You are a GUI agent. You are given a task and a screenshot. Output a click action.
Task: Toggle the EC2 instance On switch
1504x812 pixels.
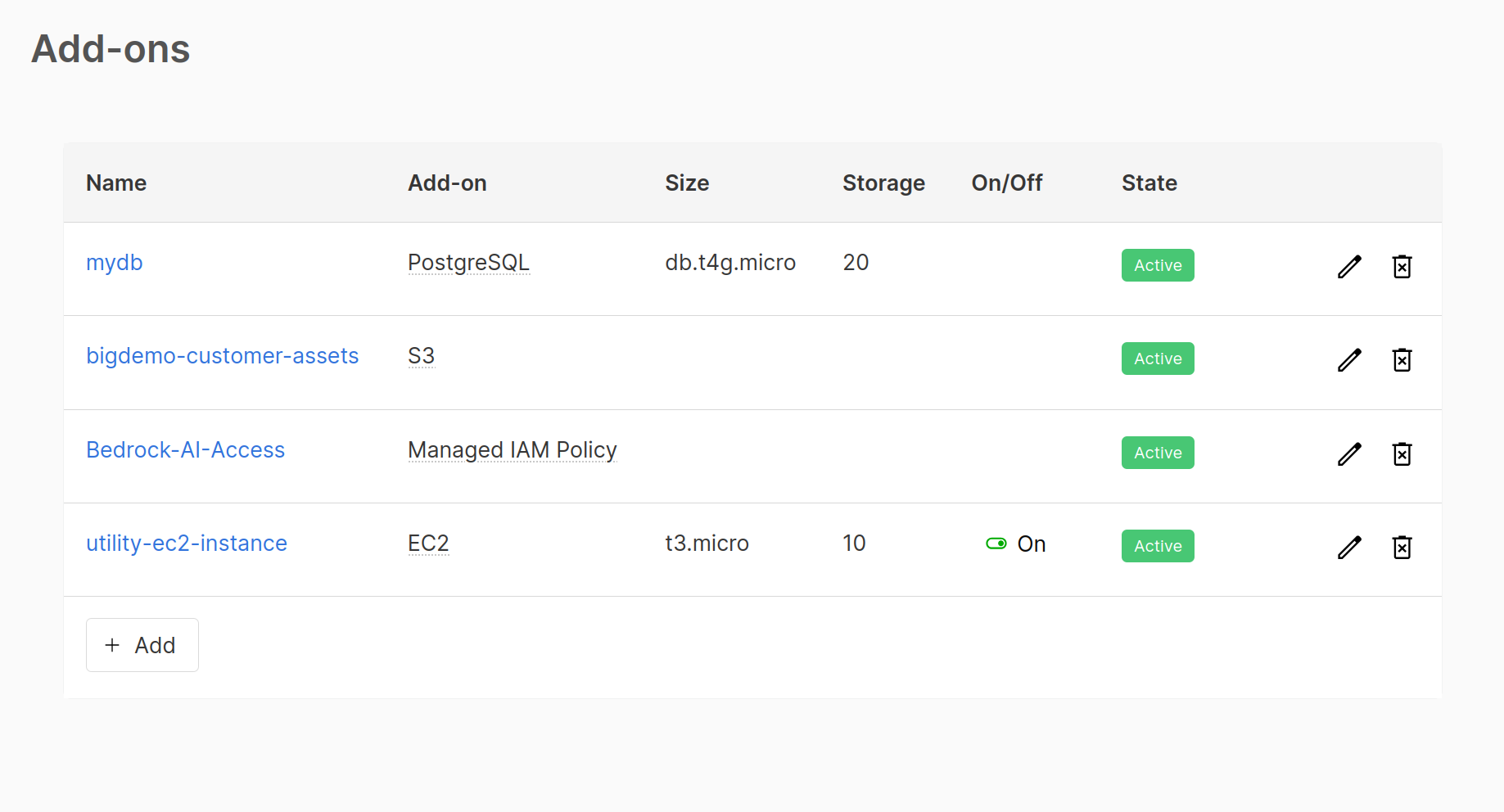996,544
